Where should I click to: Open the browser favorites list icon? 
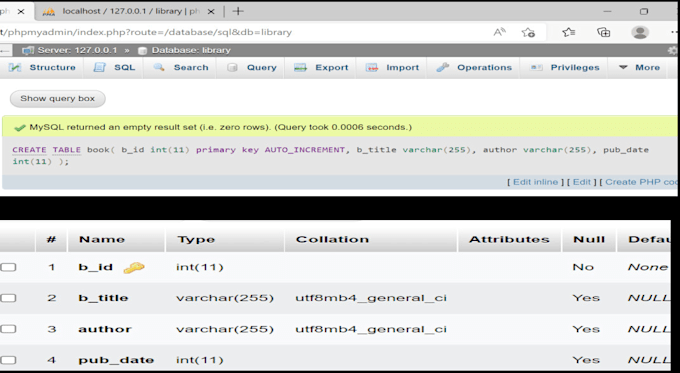click(569, 32)
